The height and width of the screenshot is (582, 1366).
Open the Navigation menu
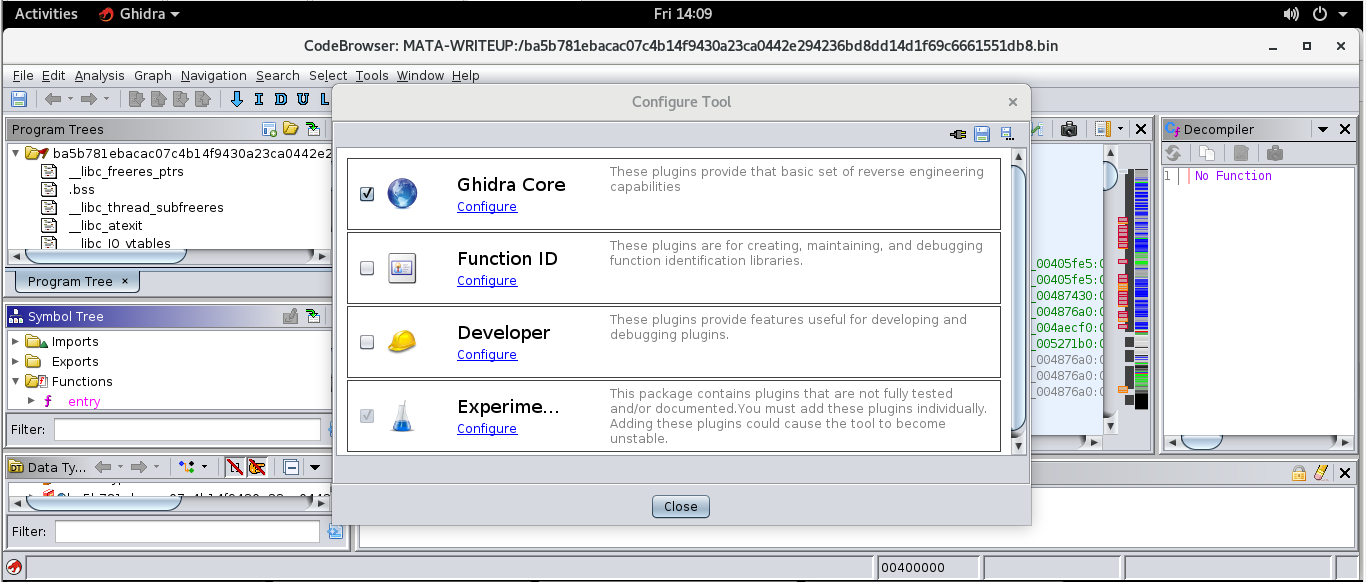(x=214, y=76)
